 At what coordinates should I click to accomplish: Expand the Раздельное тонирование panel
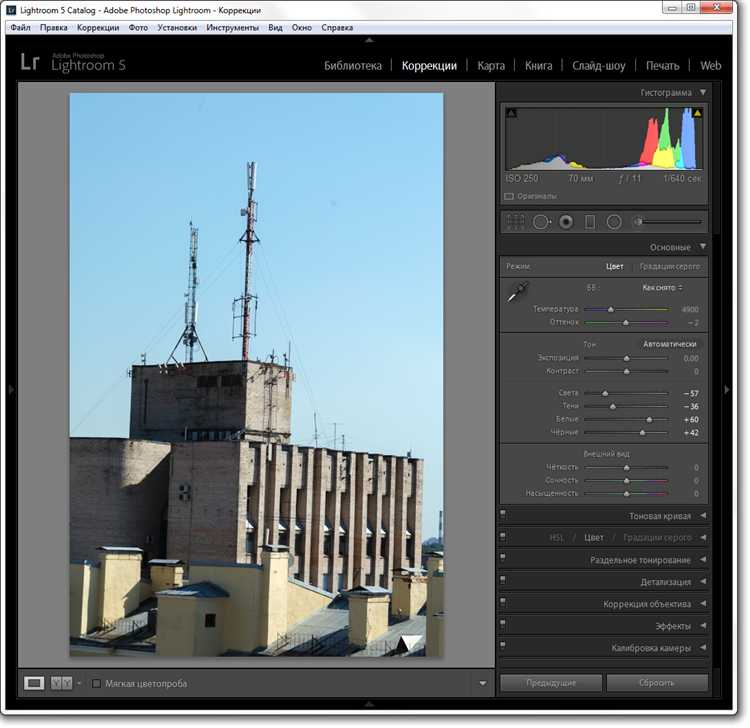click(703, 559)
